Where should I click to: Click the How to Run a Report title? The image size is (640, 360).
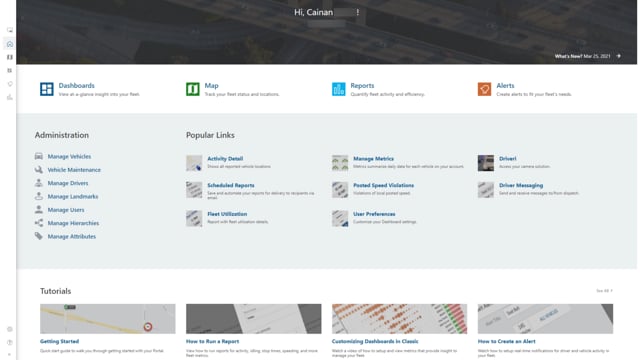point(212,341)
